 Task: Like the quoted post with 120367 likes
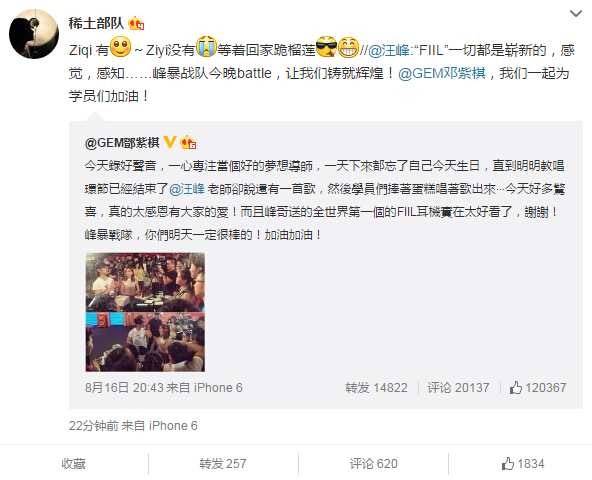[x=538, y=388]
